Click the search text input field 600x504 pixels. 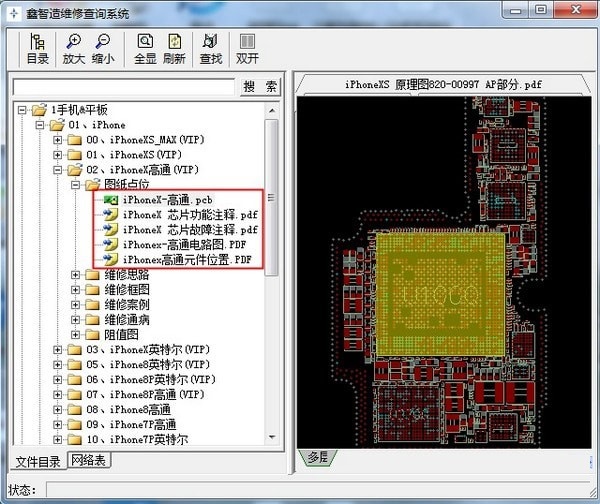click(x=122, y=87)
